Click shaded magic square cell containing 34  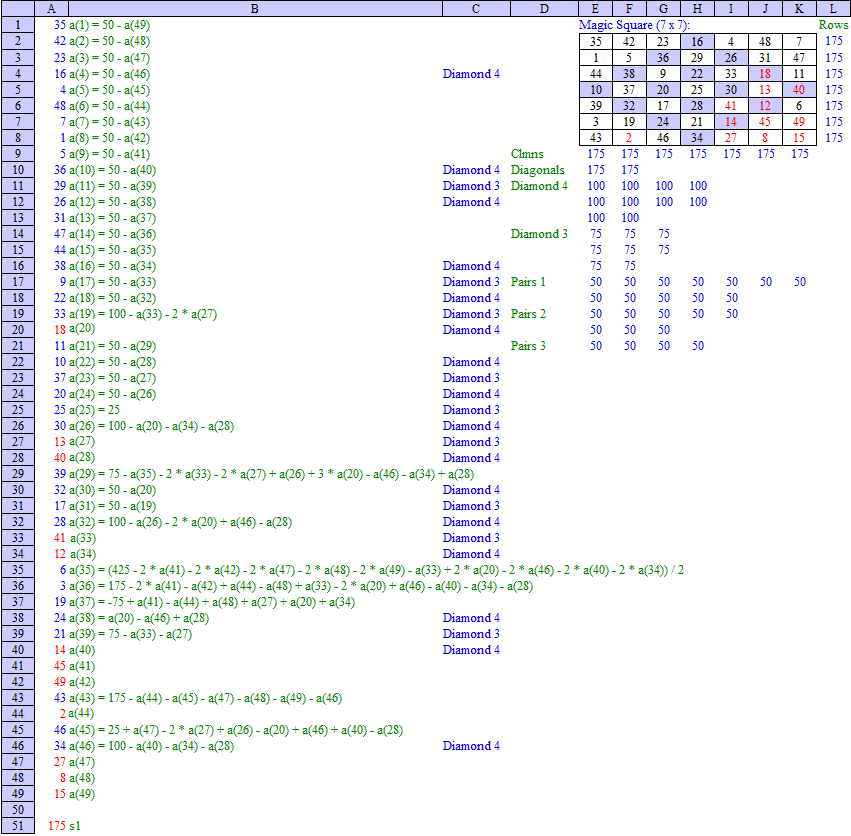click(x=697, y=137)
